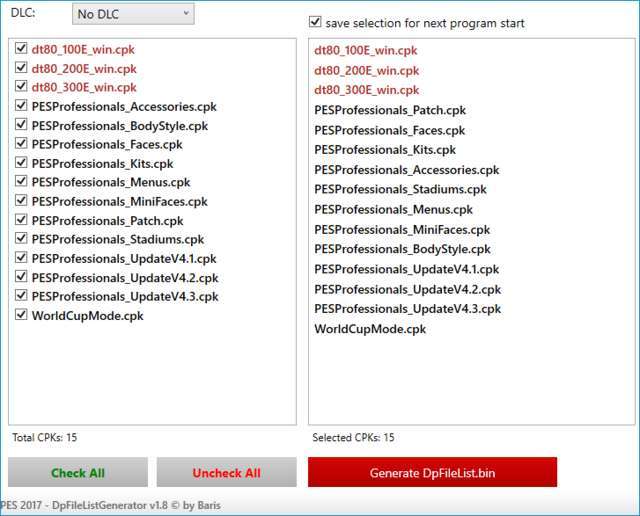The width and height of the screenshot is (640, 516).
Task: Toggle PESProfessionals_Stadiums.cpk checkbox
Action: click(x=21, y=238)
